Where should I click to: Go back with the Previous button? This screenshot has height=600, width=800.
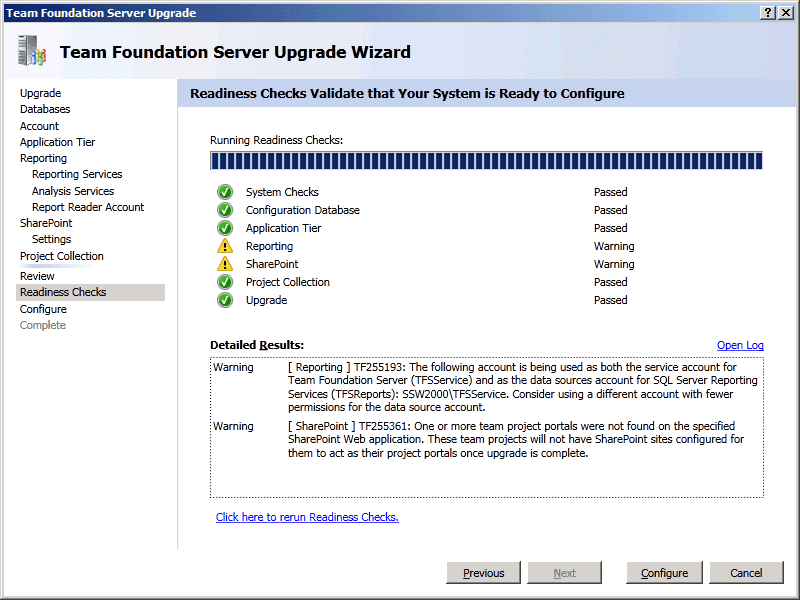pos(483,573)
